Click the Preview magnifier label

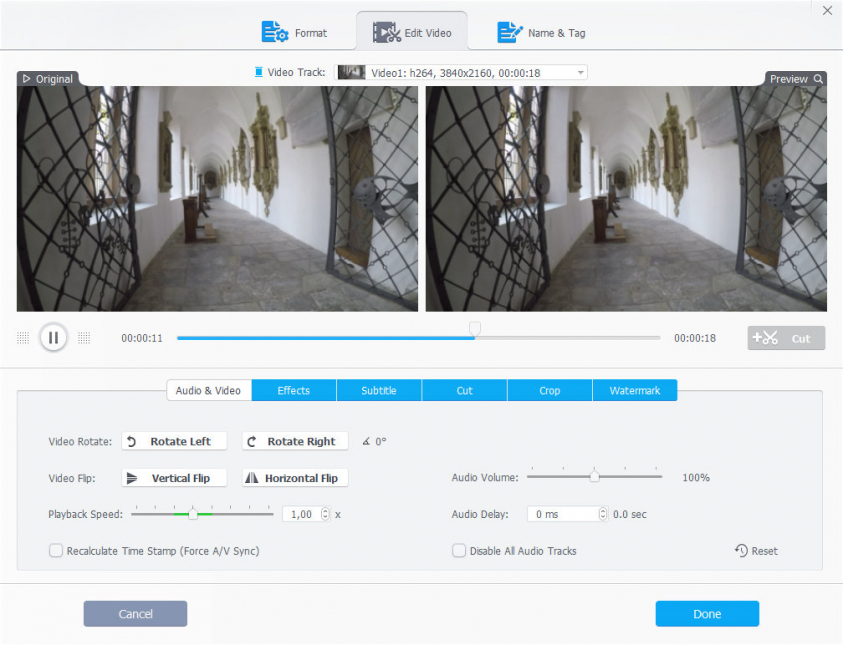pyautogui.click(x=796, y=79)
